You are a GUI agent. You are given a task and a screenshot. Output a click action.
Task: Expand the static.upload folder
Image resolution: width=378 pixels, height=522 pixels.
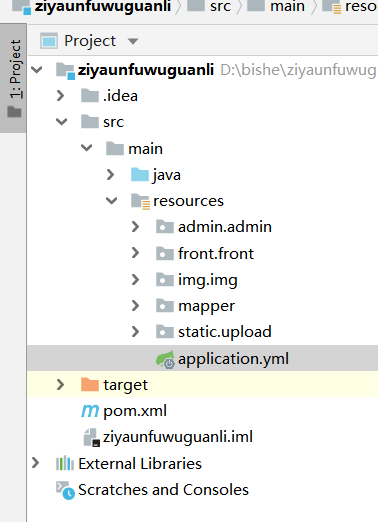pyautogui.click(x=135, y=332)
